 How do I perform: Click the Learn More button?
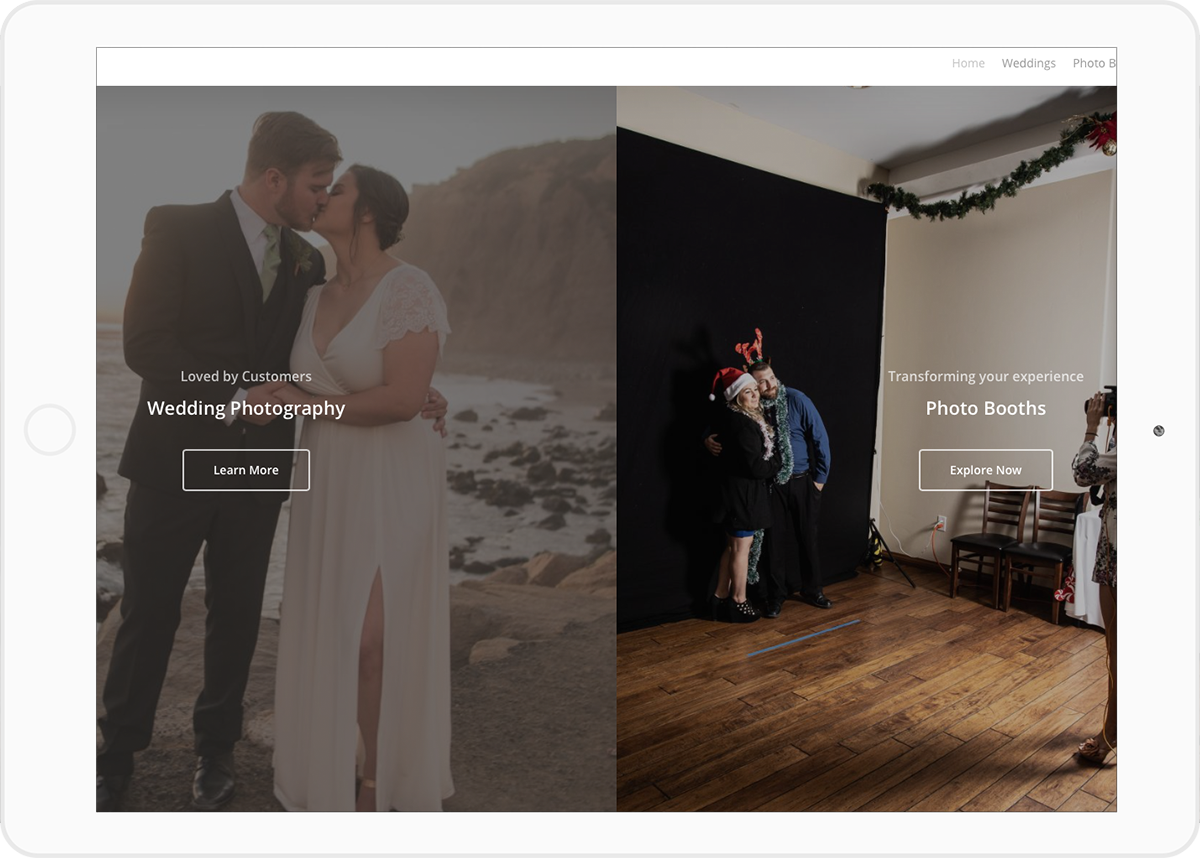pos(246,470)
